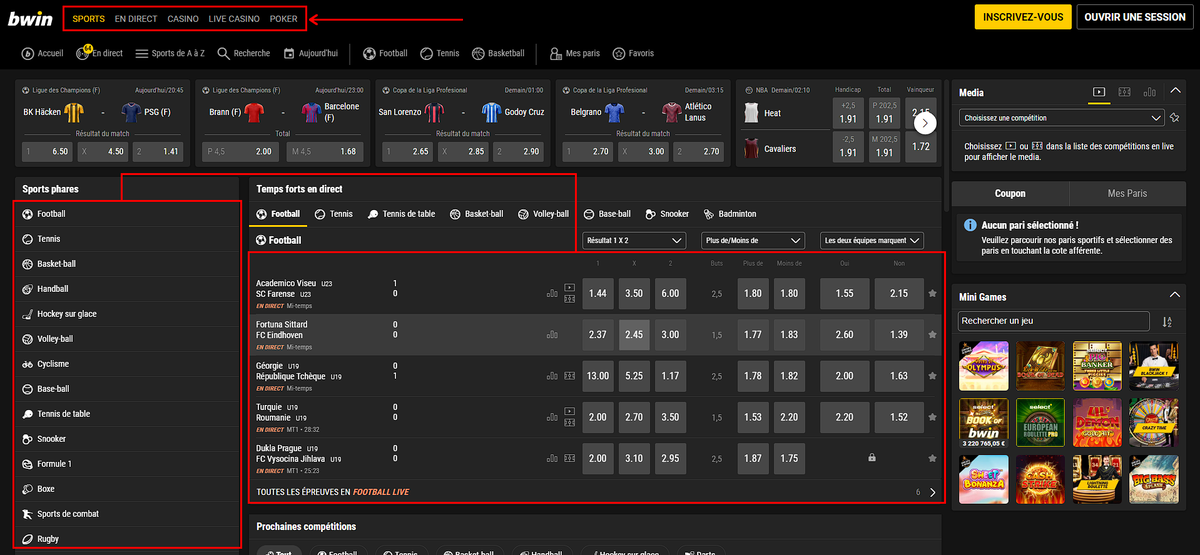The image size is (1200, 555).
Task: Open Choisissez une compétition dropdown
Action: click(1061, 118)
